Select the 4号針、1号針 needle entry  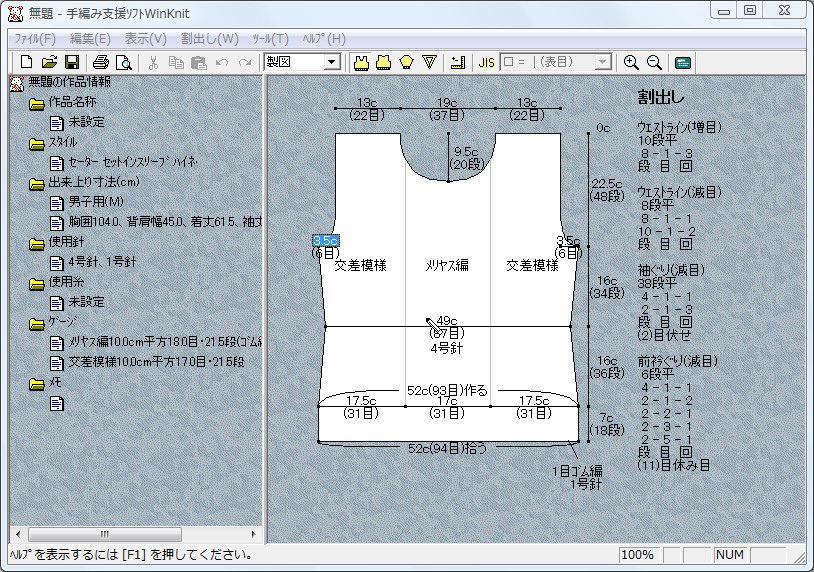[x=102, y=262]
